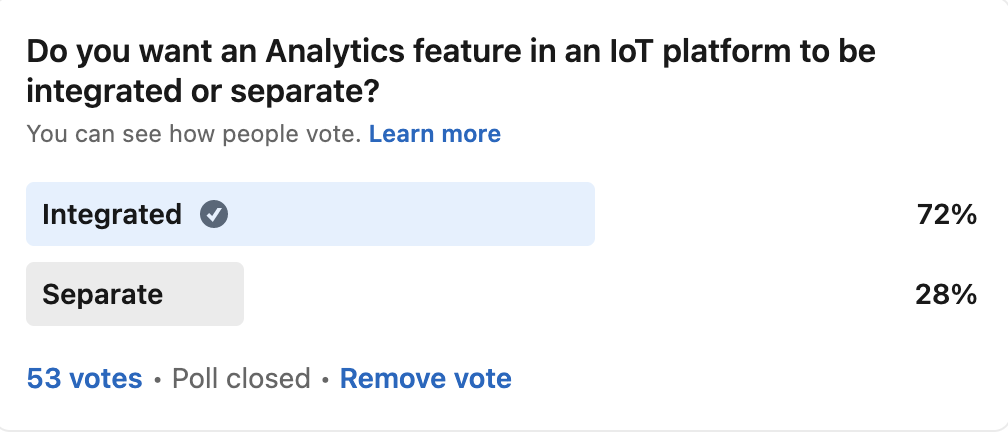The height and width of the screenshot is (432, 1008).
Task: Click Remove vote link
Action: click(x=425, y=379)
